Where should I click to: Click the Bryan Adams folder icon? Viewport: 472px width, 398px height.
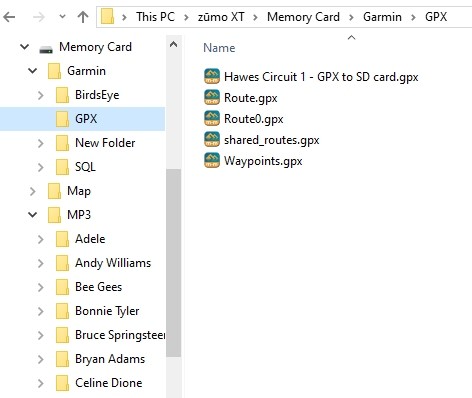[62, 359]
